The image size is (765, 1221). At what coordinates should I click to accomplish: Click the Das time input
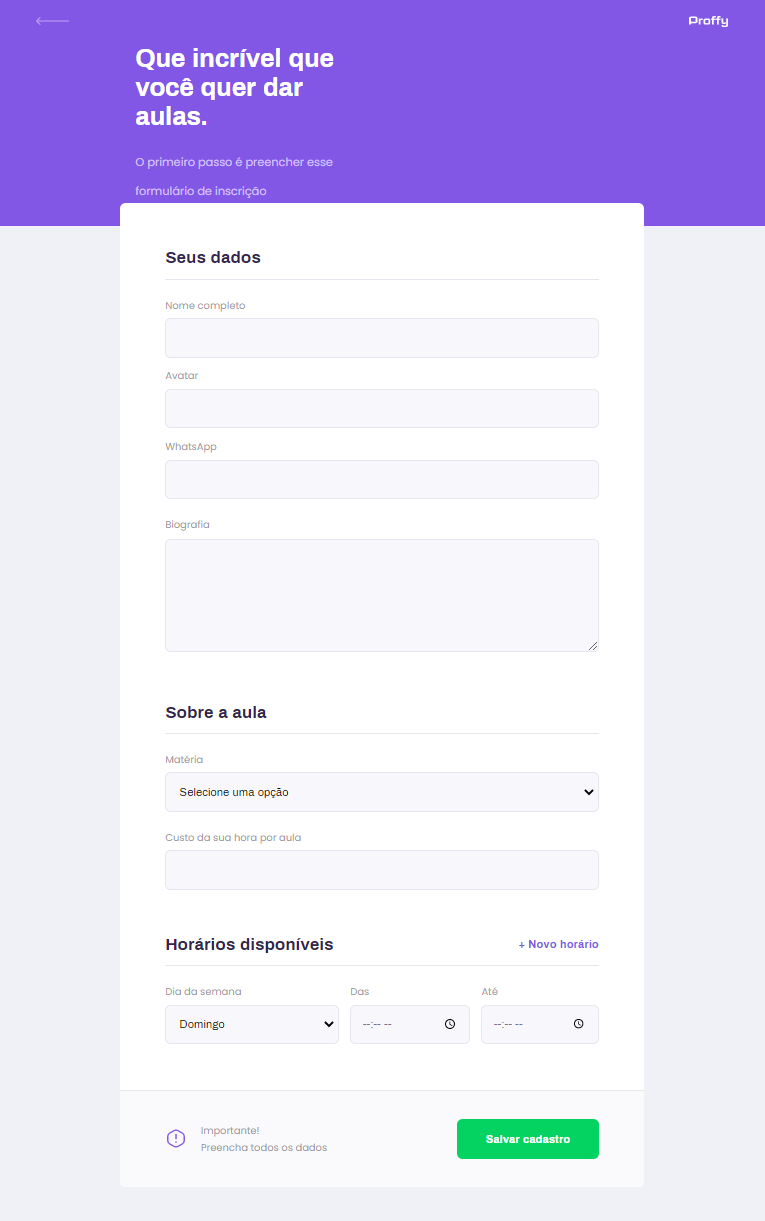click(x=400, y=1023)
